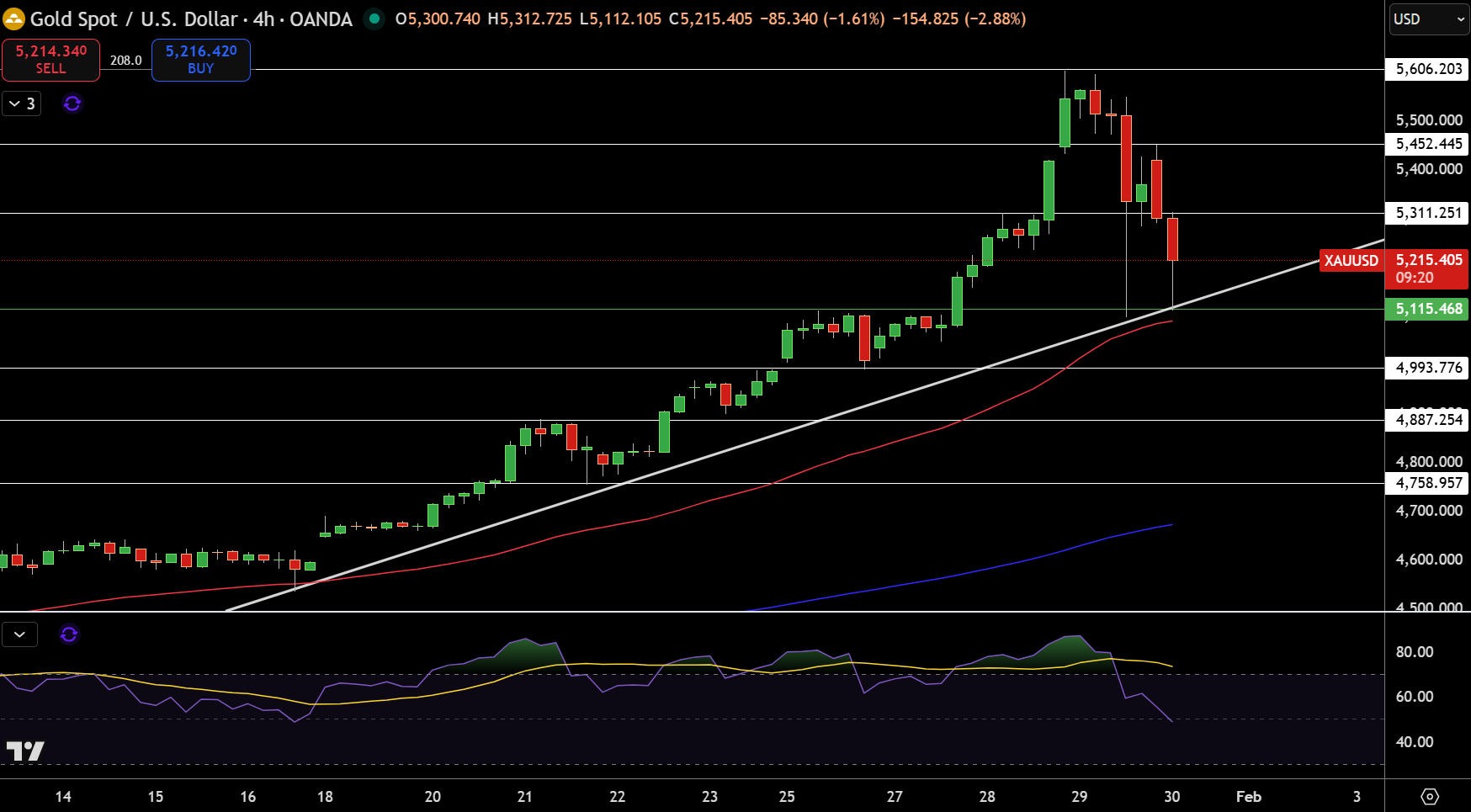1471x812 pixels.
Task: Click the 14 date label on time axis
Action: pos(63,796)
